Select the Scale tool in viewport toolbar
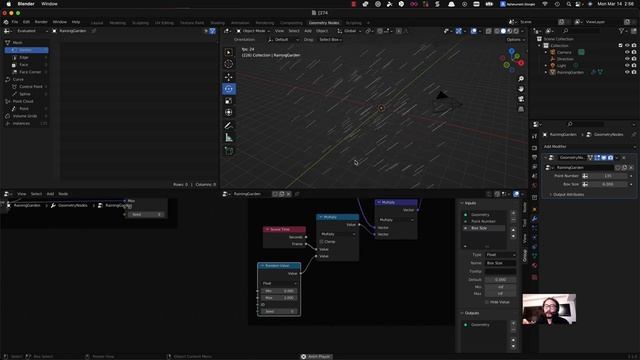Viewport: 640px width, 360px height. click(x=229, y=100)
